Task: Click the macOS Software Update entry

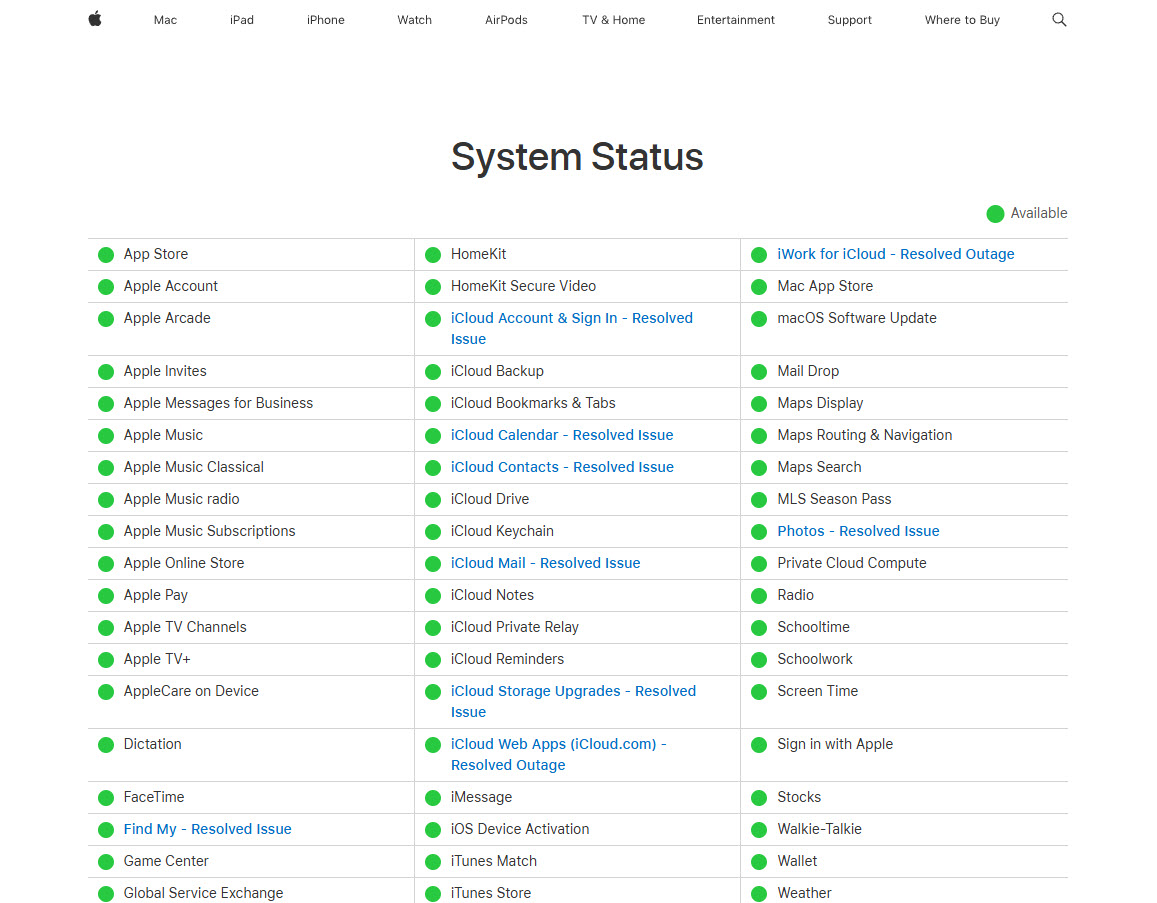Action: tap(857, 318)
